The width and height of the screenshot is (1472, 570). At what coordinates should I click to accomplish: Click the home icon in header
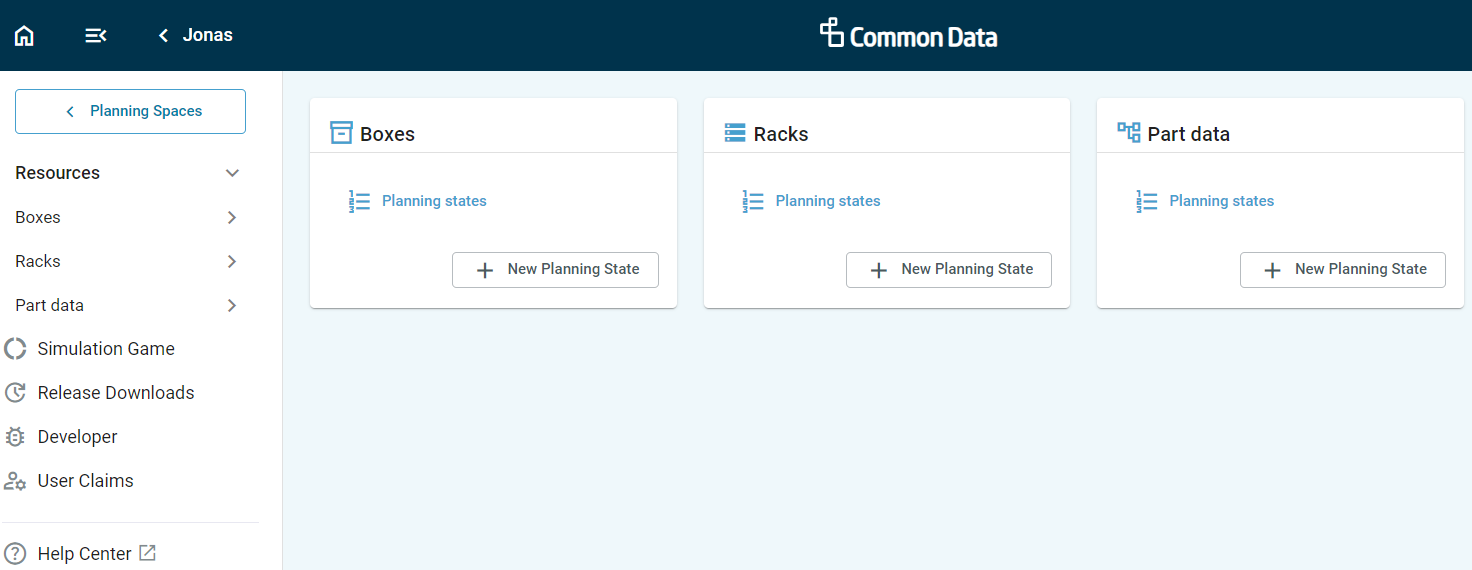(24, 36)
